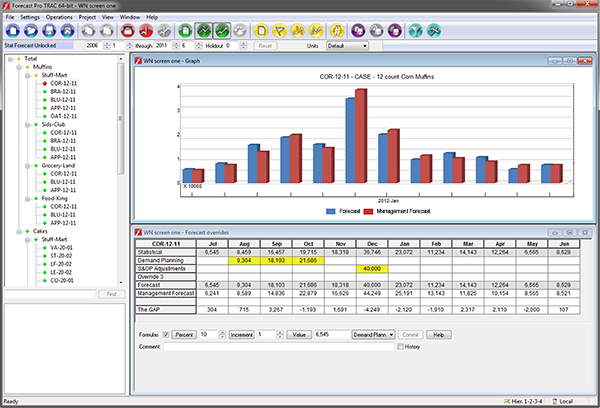Click the Value field showing 6,545
Screen dimensions: 600x408
(332, 335)
